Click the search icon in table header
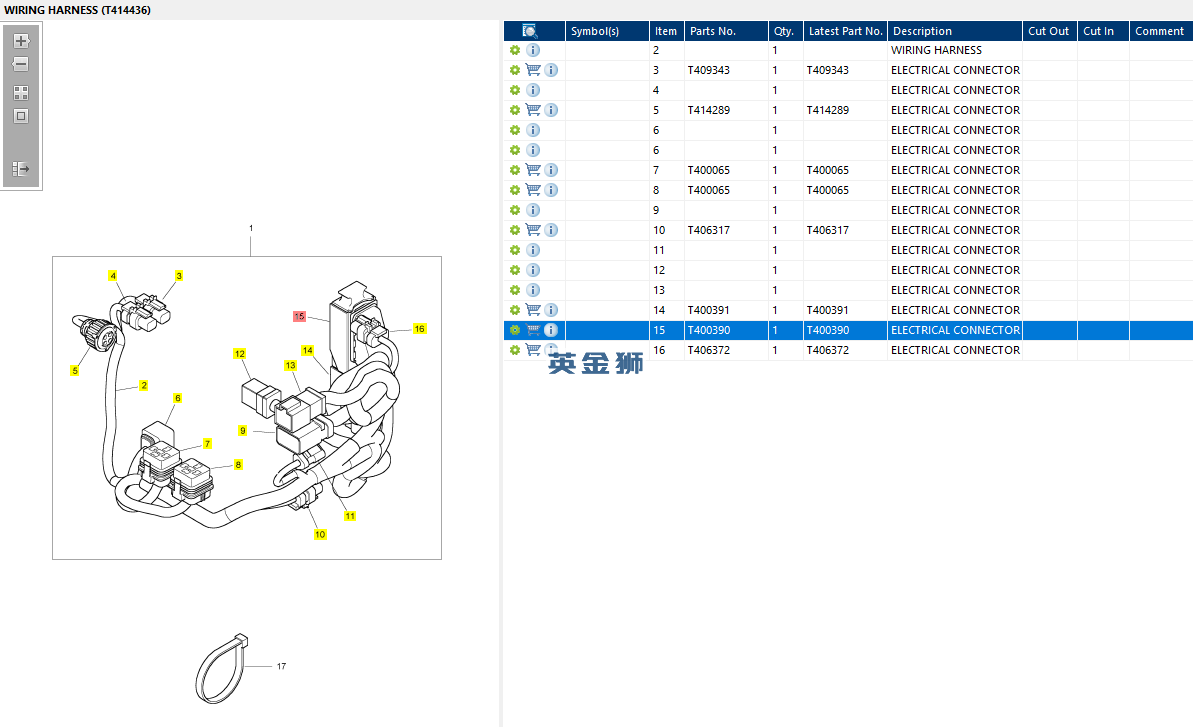The image size is (1193, 727). 530,31
